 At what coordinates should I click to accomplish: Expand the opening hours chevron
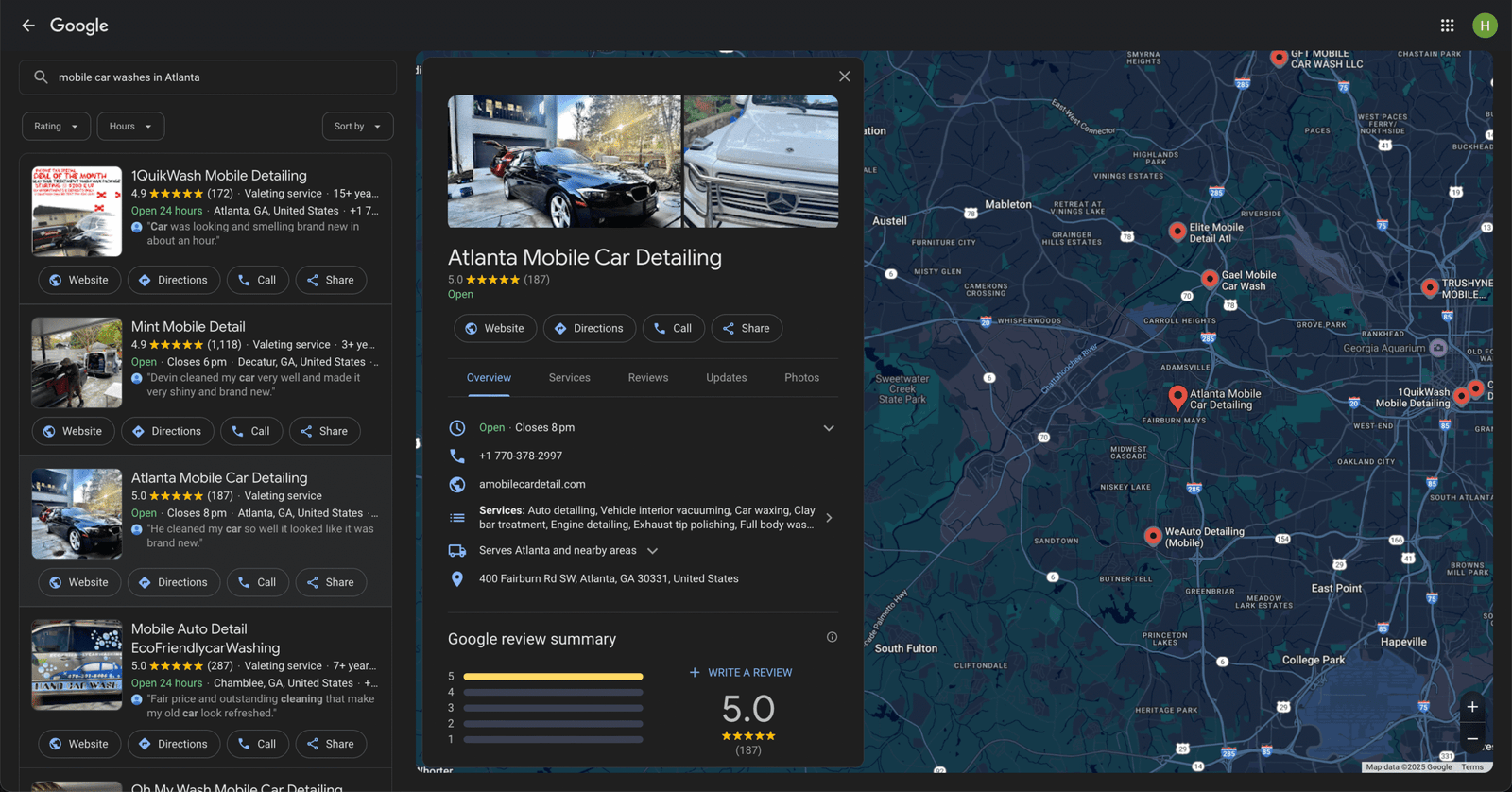tap(829, 428)
